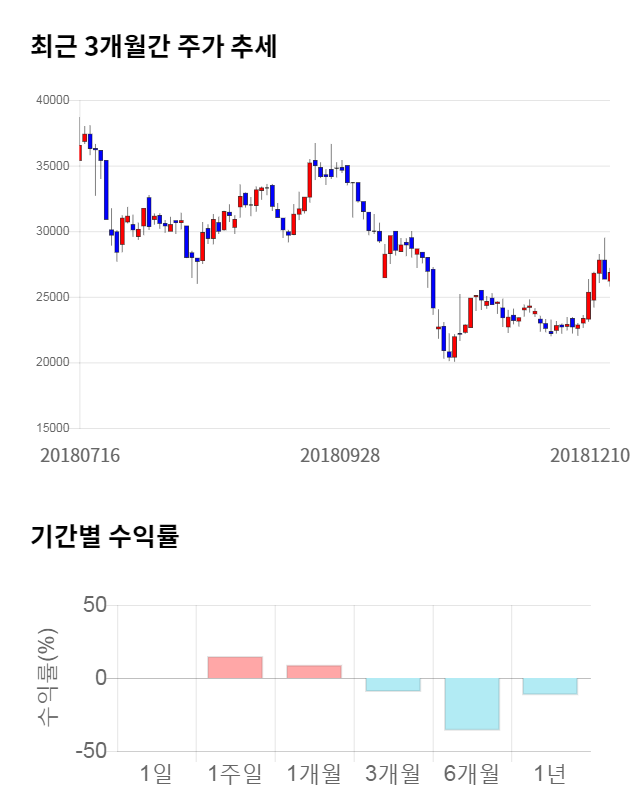Select the 1년 period label

550,773
